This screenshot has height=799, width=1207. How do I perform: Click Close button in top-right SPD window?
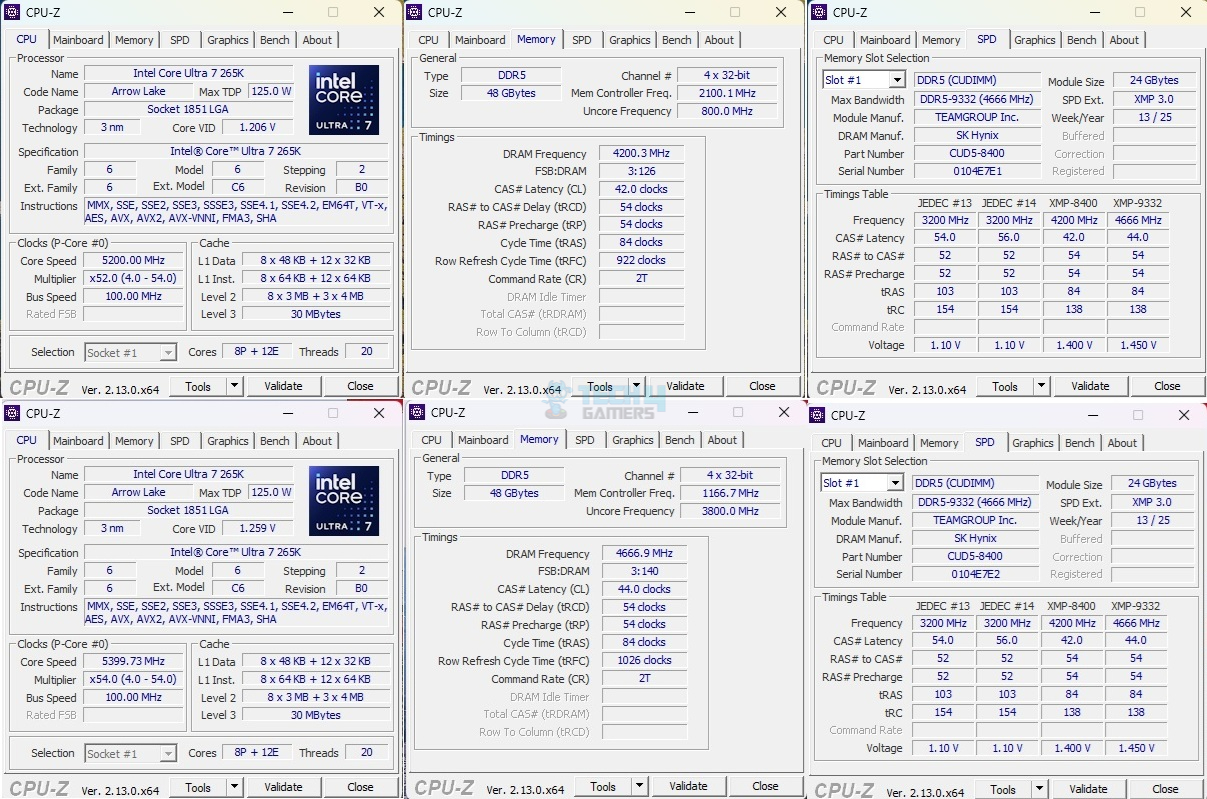coord(1167,386)
